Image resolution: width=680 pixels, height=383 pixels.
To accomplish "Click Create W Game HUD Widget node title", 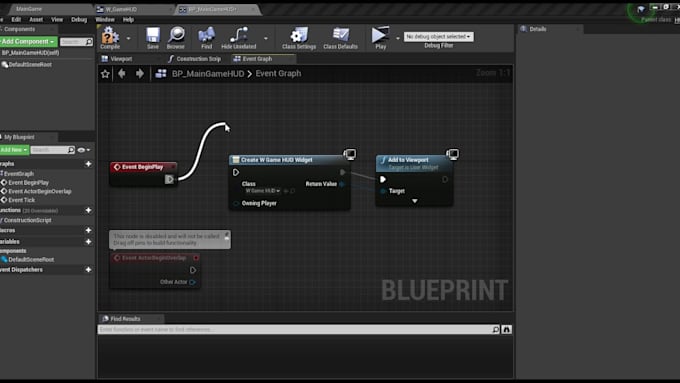I will tap(277, 160).
